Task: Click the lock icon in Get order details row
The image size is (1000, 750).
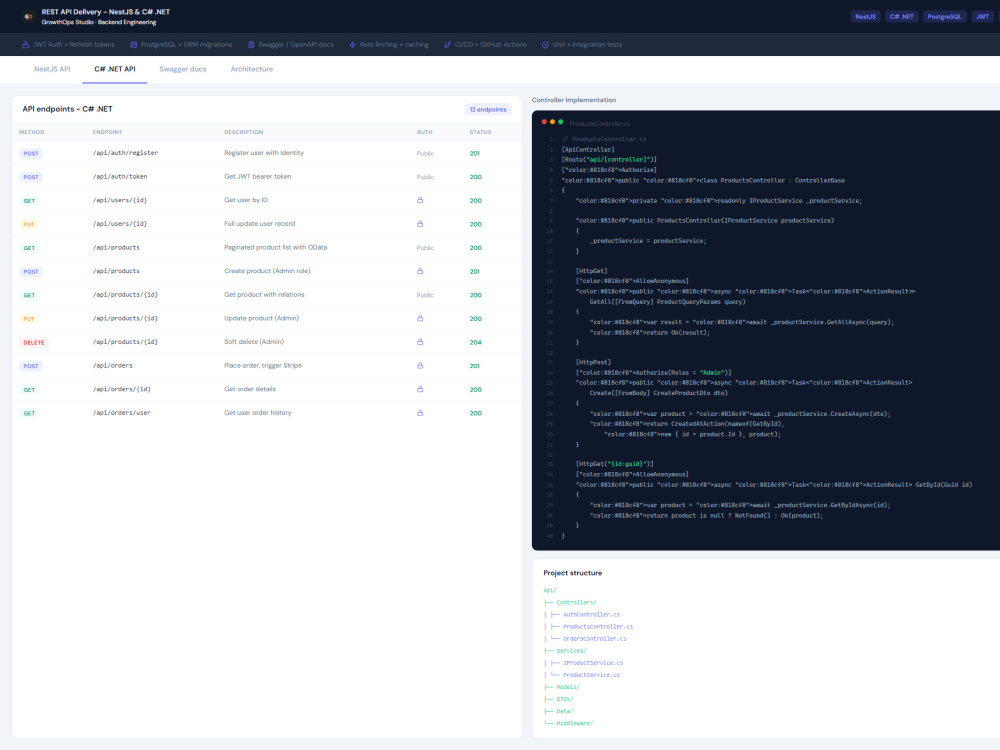Action: (x=420, y=389)
